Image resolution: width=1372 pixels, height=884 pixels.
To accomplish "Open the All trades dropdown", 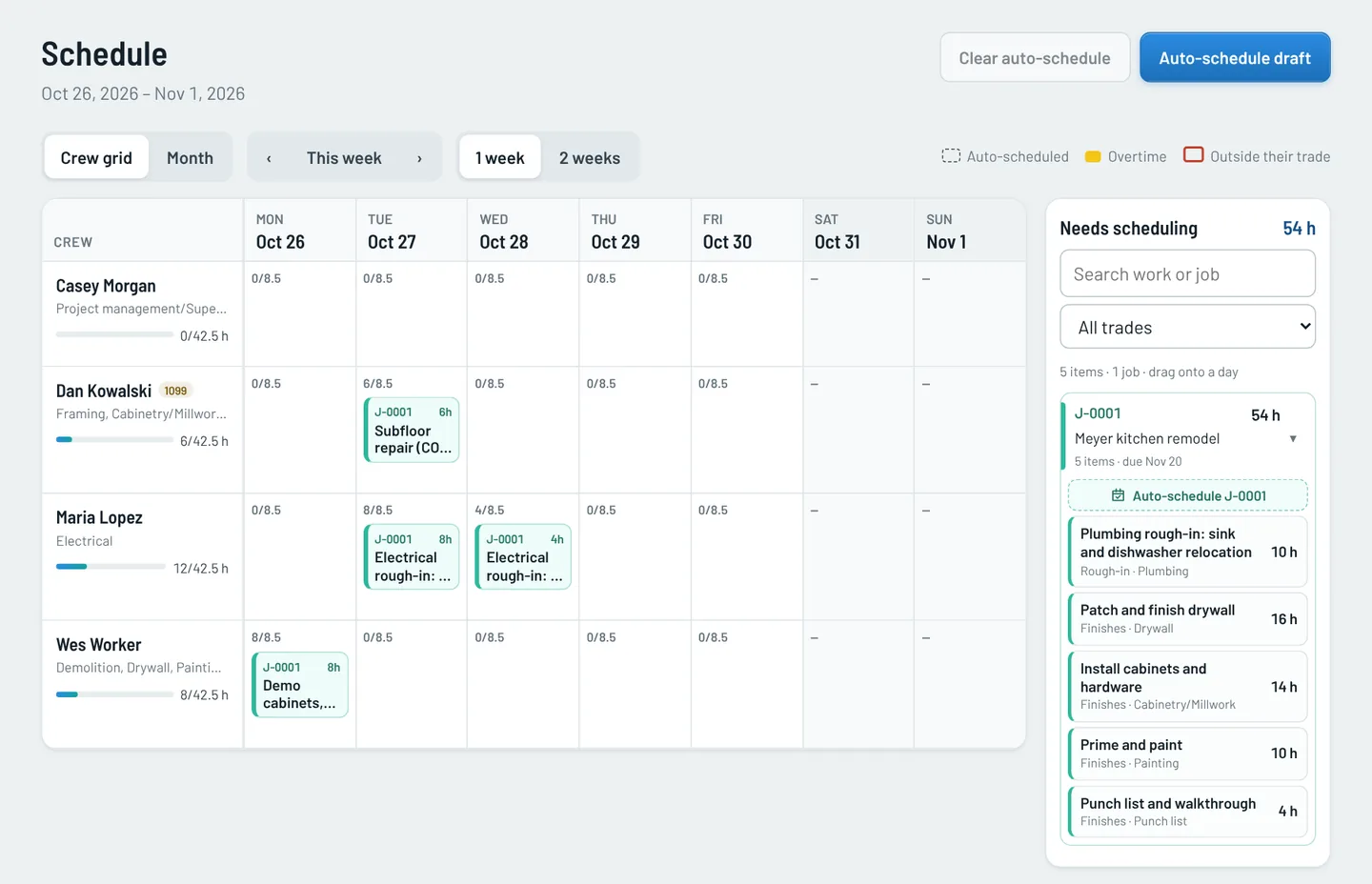I will 1187,327.
